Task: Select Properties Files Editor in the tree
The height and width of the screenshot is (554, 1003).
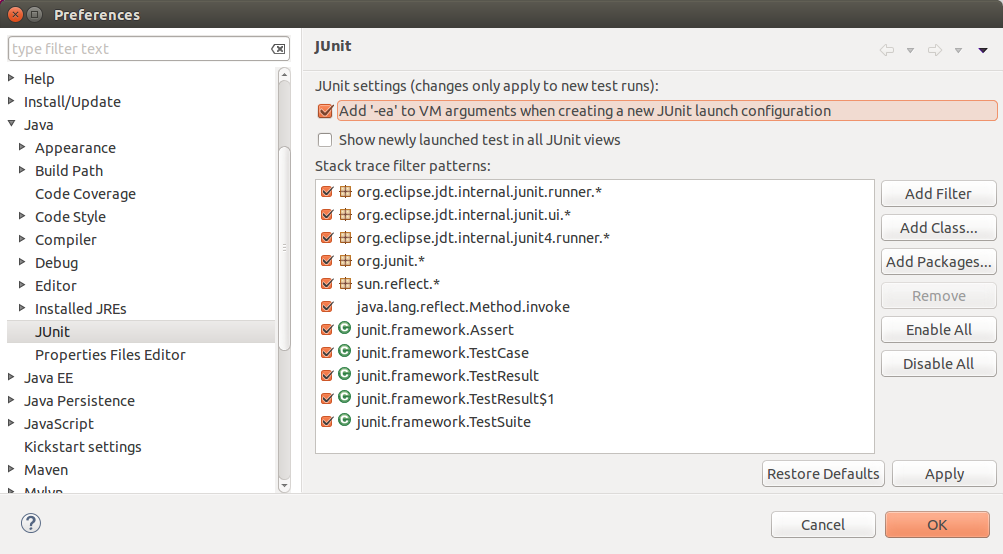Action: 110,355
